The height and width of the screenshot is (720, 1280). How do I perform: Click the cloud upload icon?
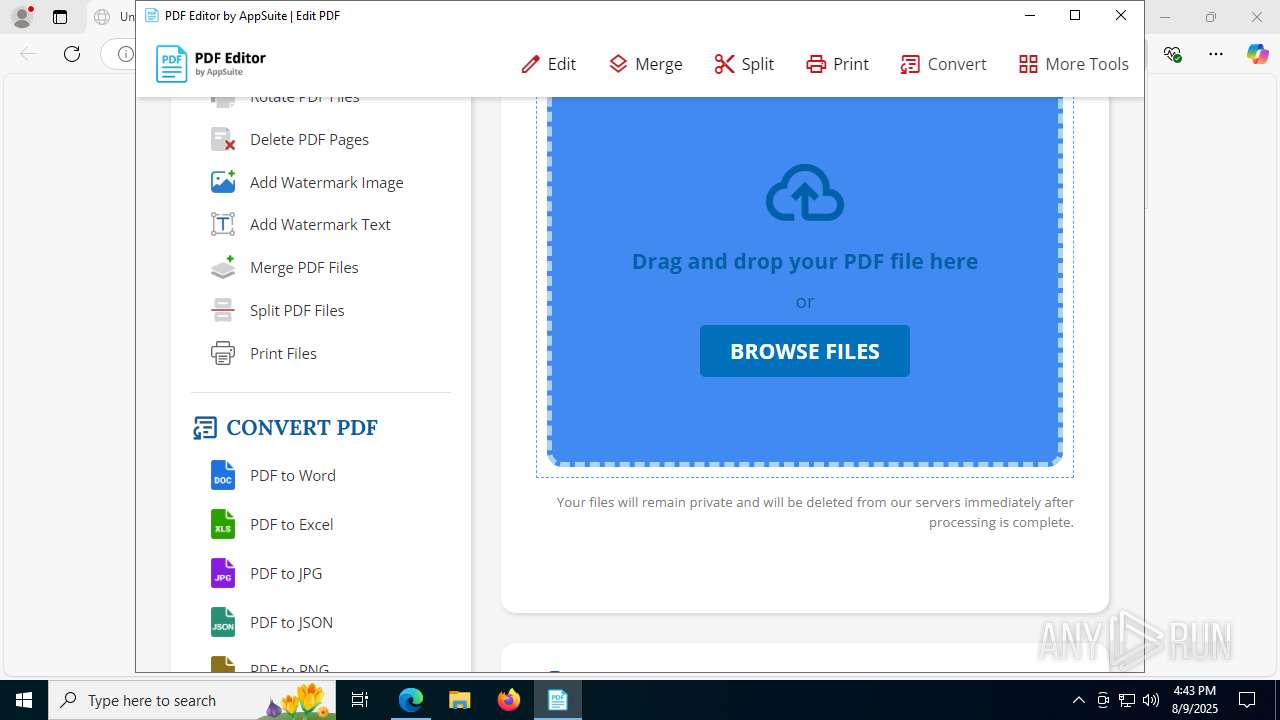point(805,193)
